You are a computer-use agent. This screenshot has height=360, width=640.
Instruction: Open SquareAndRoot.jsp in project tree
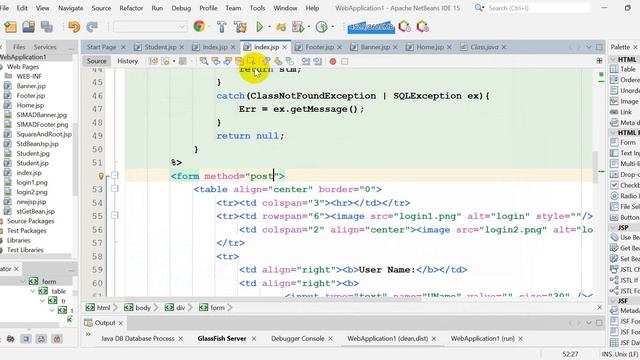tap(44, 134)
